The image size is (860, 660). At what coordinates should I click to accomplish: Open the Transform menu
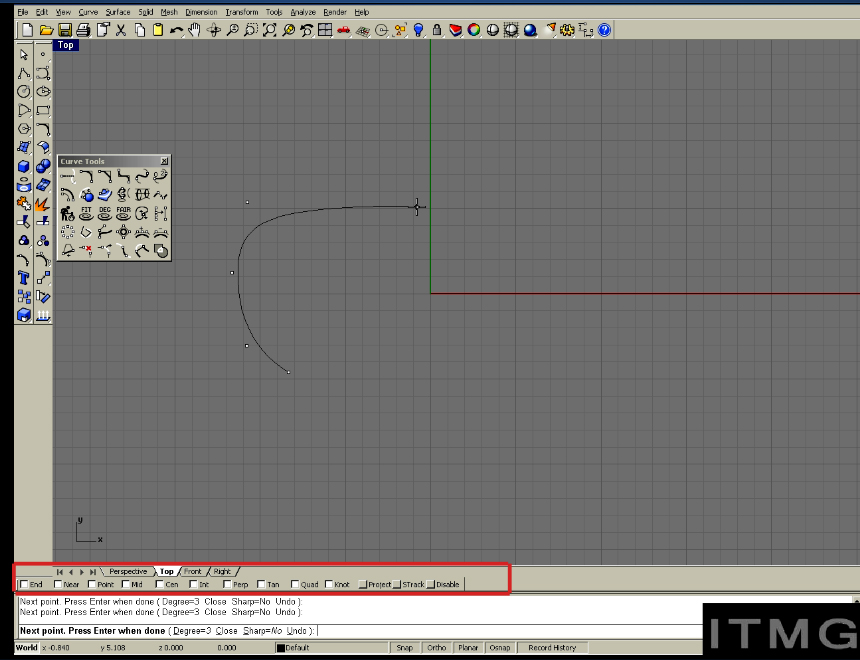[x=242, y=12]
